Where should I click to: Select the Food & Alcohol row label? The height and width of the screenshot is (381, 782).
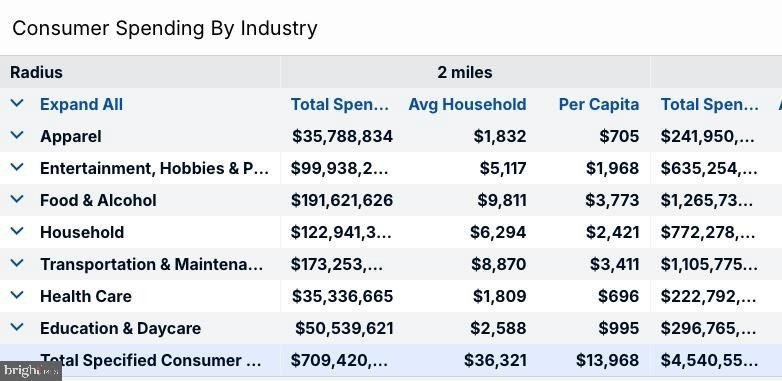(98, 200)
